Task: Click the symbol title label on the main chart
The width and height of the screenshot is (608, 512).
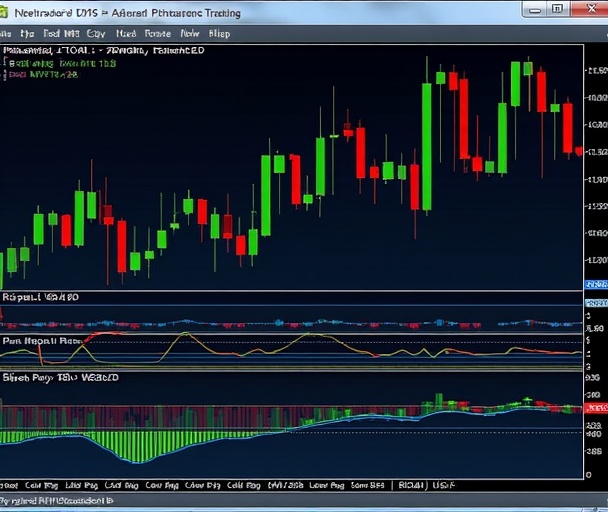Action: tap(100, 49)
